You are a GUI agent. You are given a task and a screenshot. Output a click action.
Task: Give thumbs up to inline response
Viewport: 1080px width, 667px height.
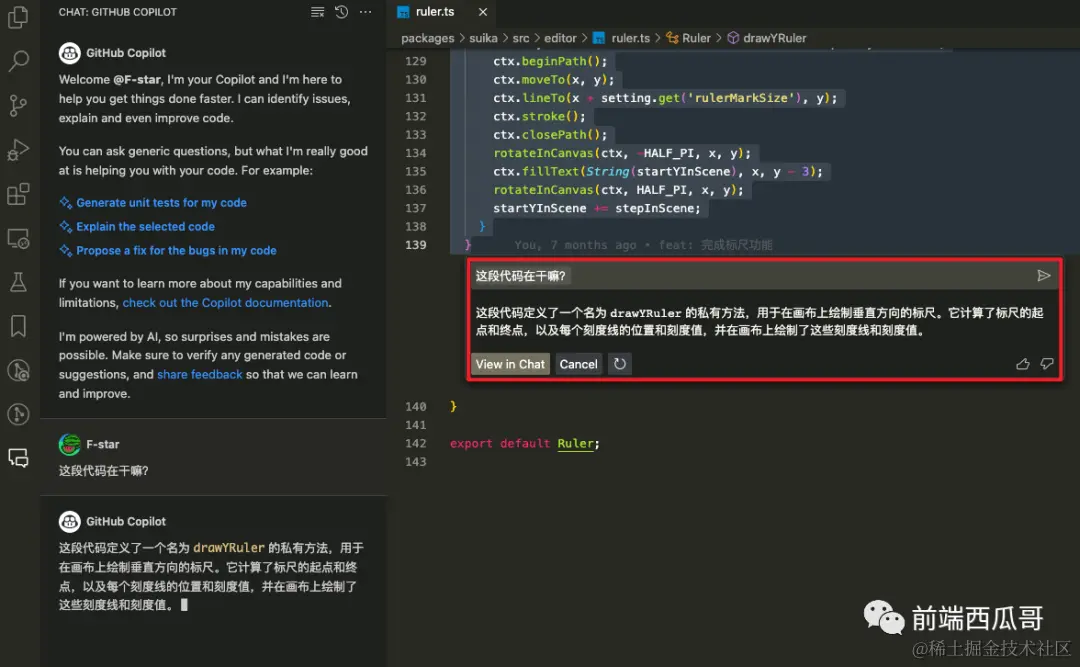tap(1023, 364)
